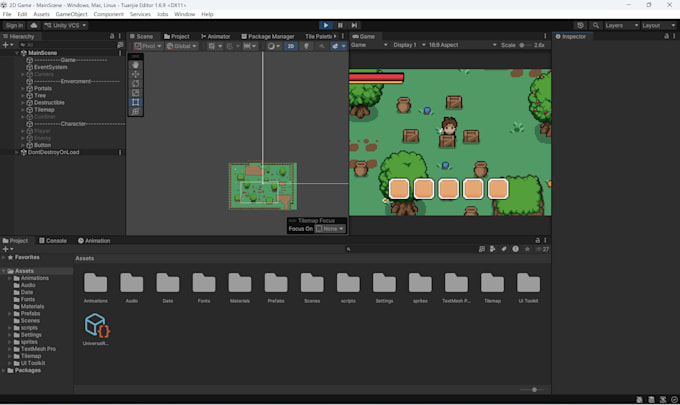This screenshot has width=680, height=405.
Task: Open the File menu
Action: (7, 14)
